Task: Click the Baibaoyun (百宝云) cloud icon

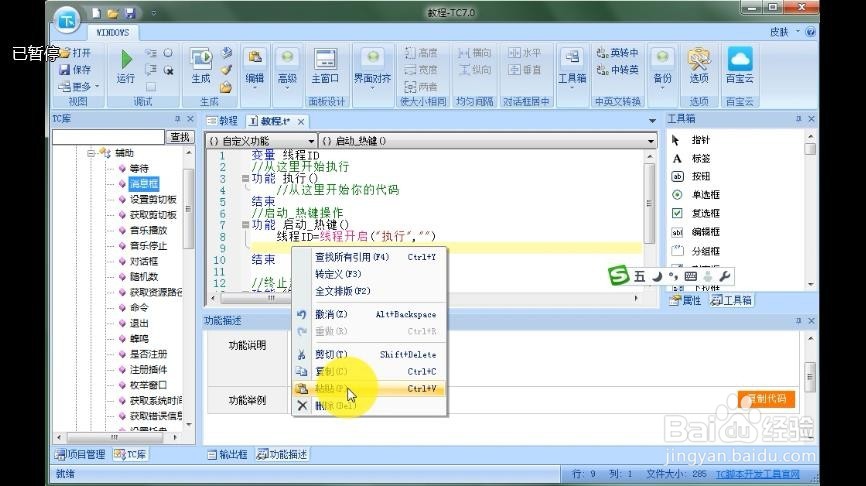Action: [x=740, y=59]
